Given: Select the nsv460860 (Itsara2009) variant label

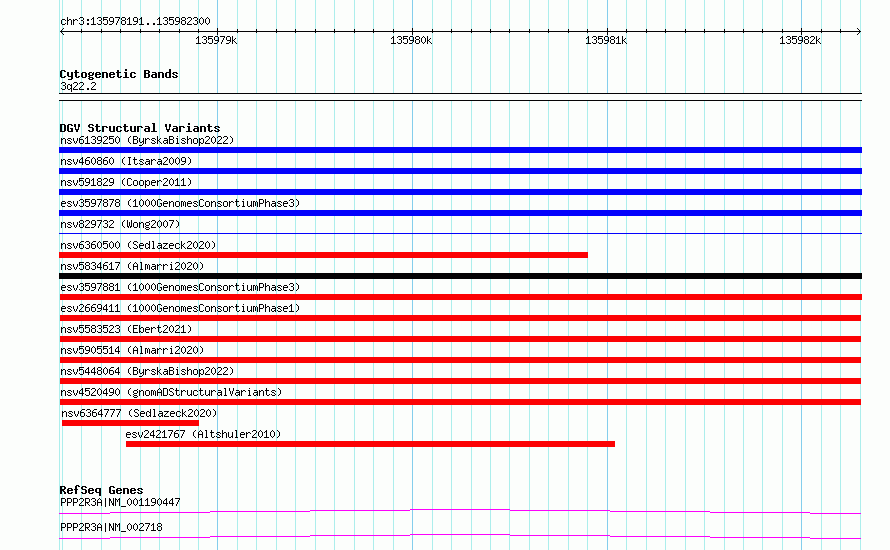Looking at the screenshot, I should (x=126, y=161).
